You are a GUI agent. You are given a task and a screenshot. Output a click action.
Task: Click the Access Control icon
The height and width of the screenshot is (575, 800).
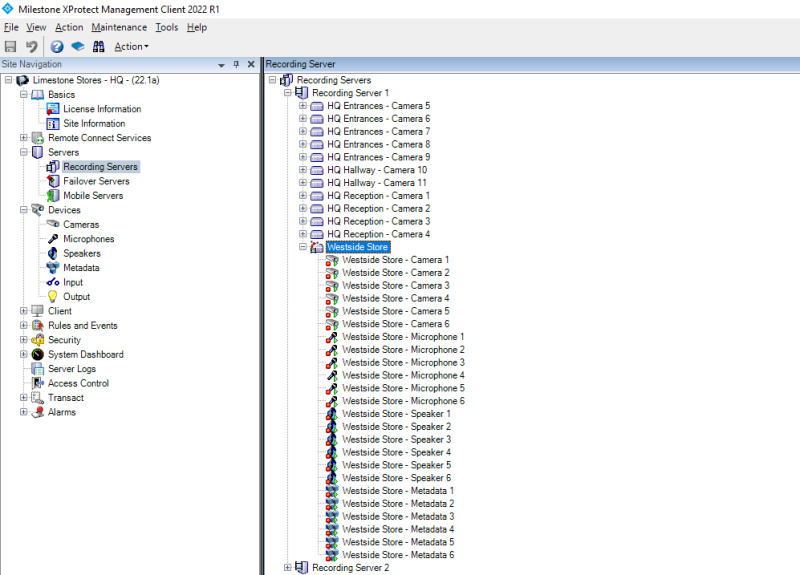(38, 383)
